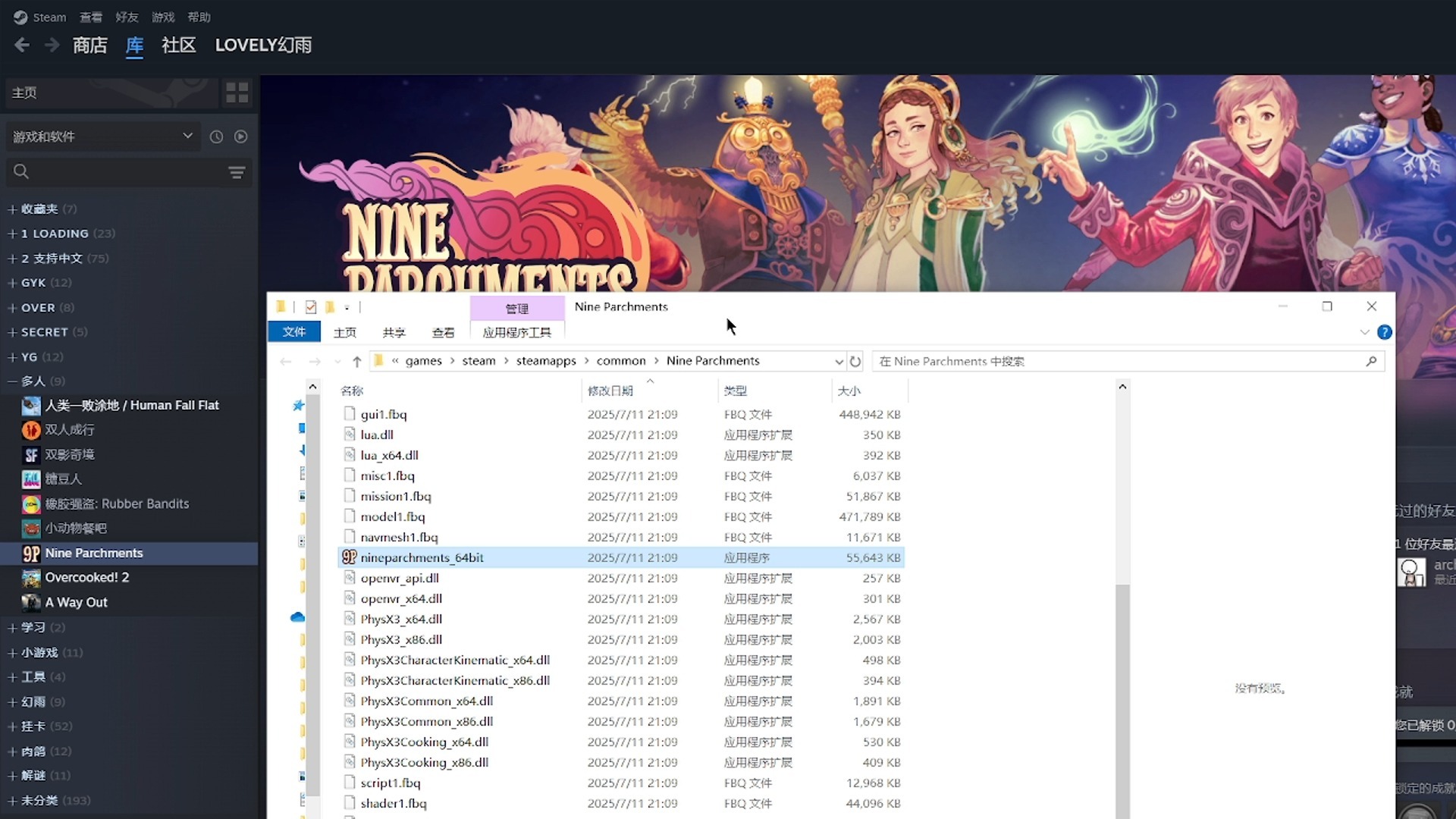Click Explorer up-one-level arrow

click(x=356, y=362)
